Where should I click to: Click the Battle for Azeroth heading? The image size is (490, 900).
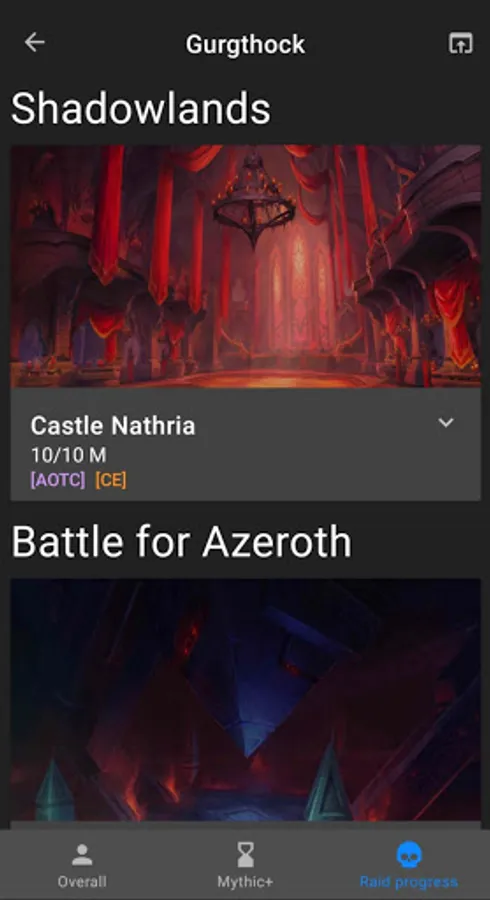(181, 542)
